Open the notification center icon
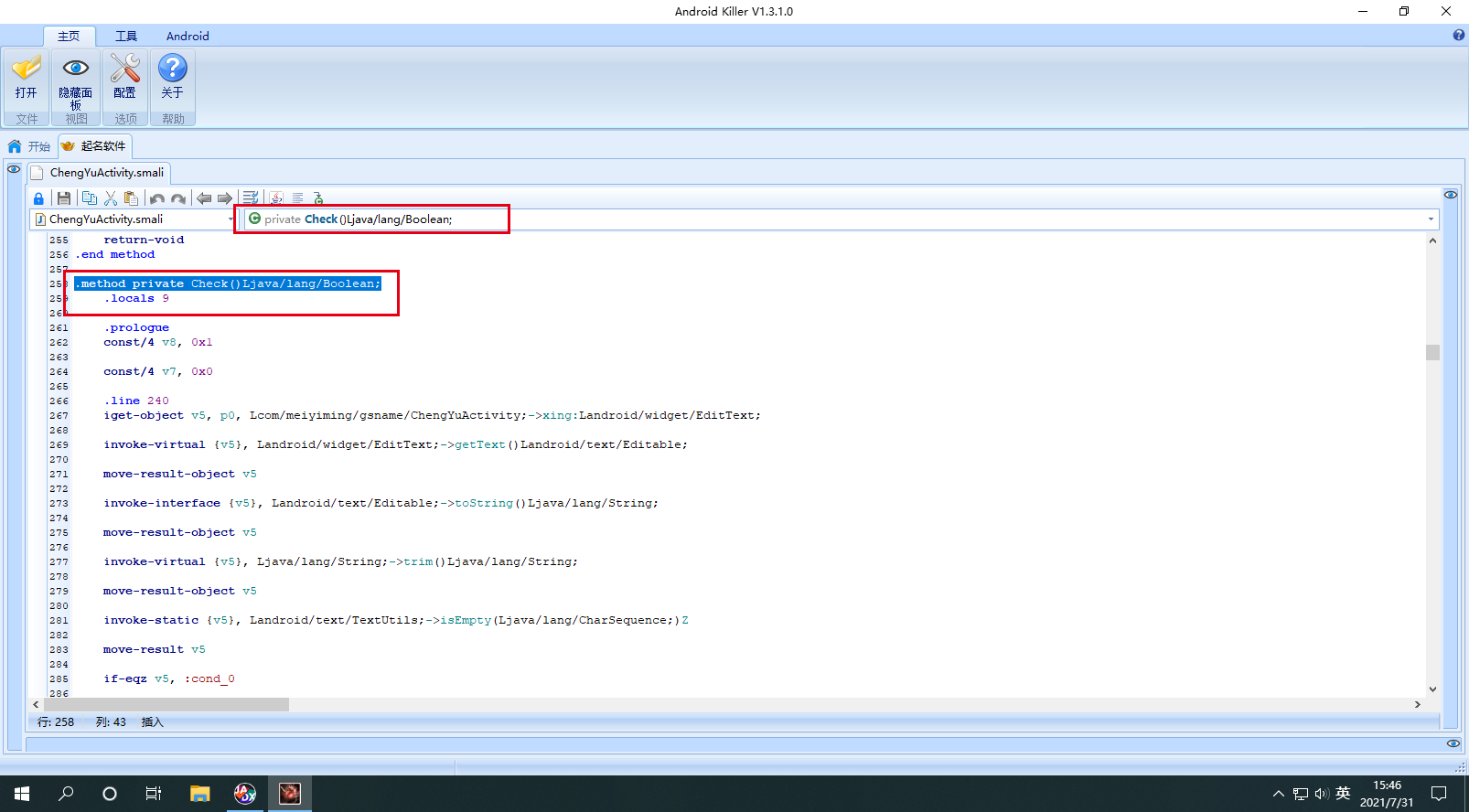This screenshot has height=812, width=1469. (1439, 794)
